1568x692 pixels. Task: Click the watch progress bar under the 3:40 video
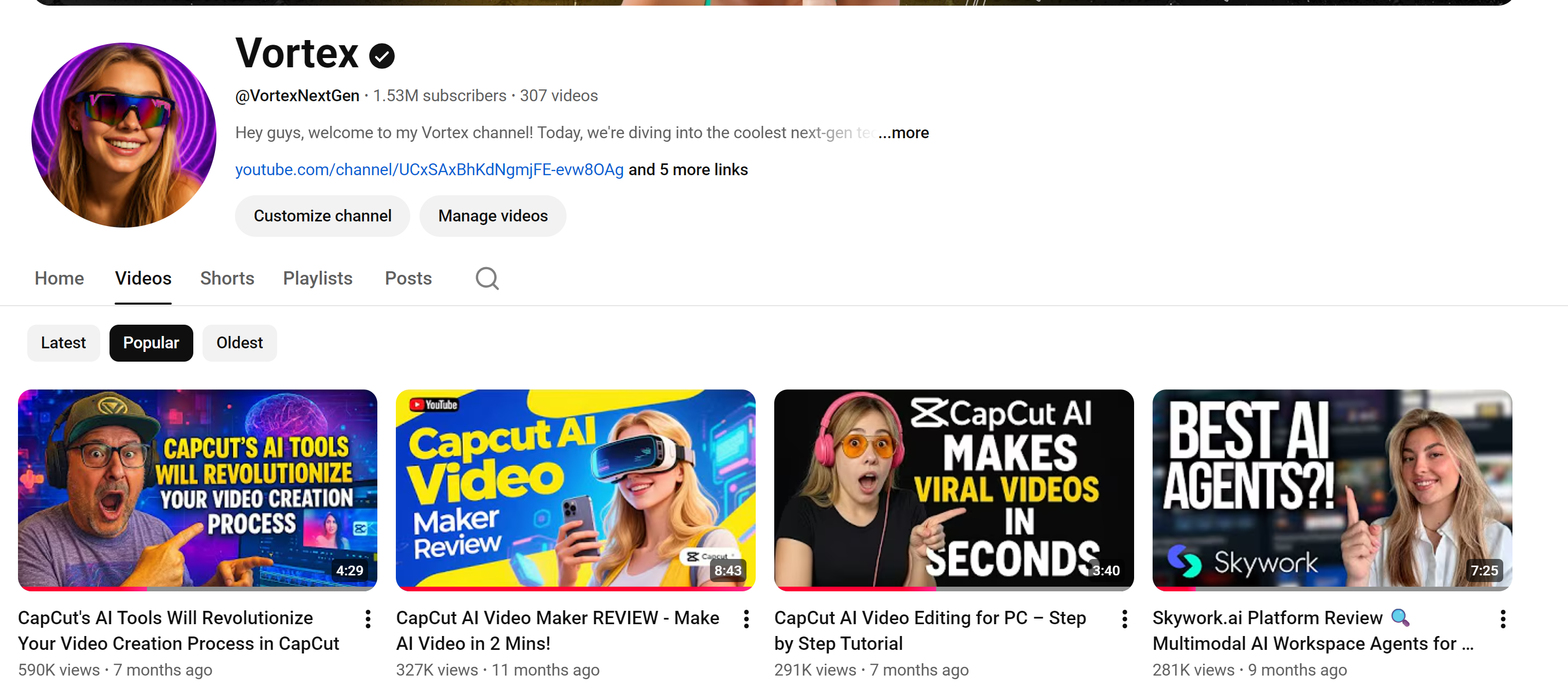coord(954,589)
